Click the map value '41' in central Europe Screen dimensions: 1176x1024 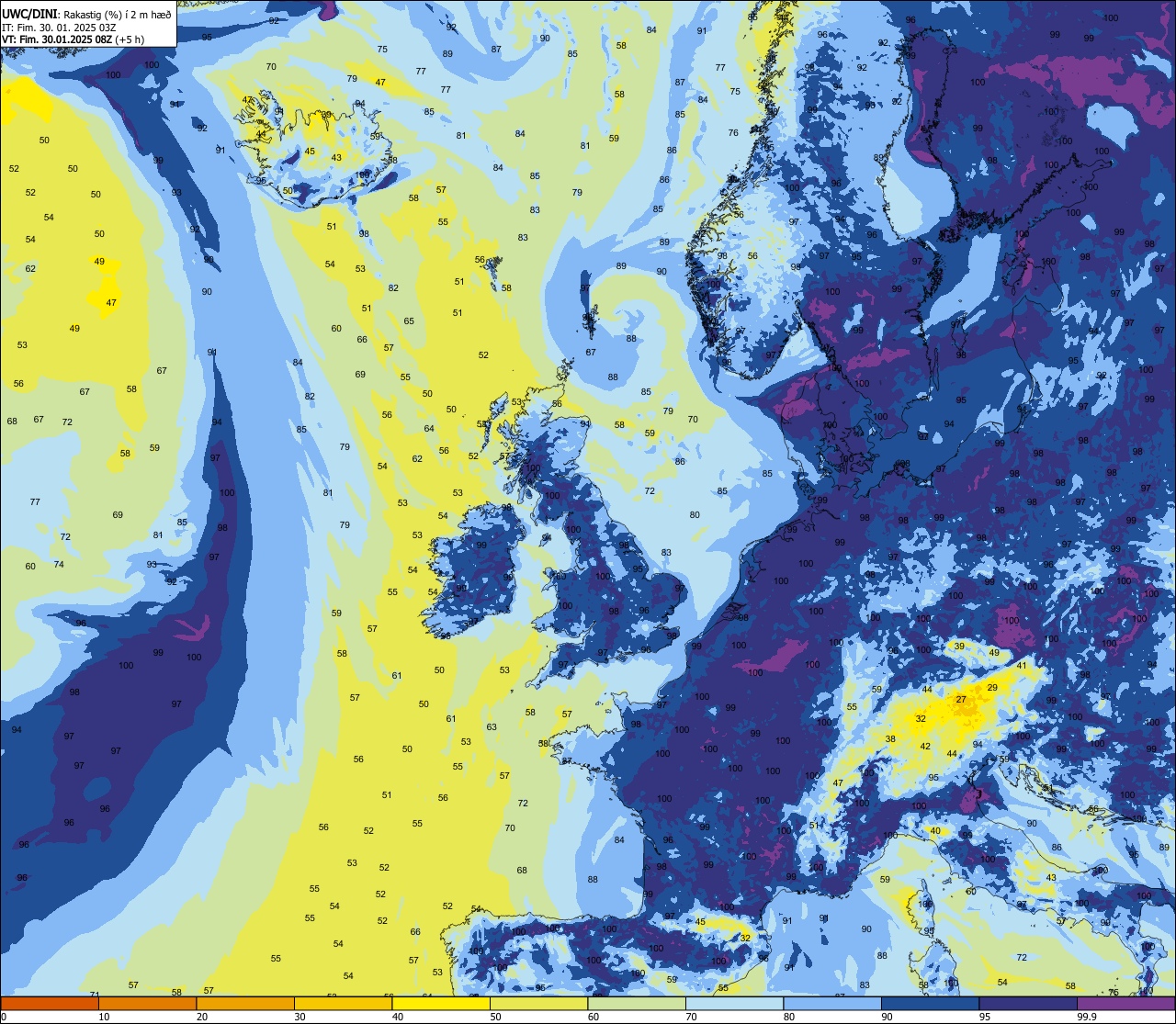[1021, 665]
